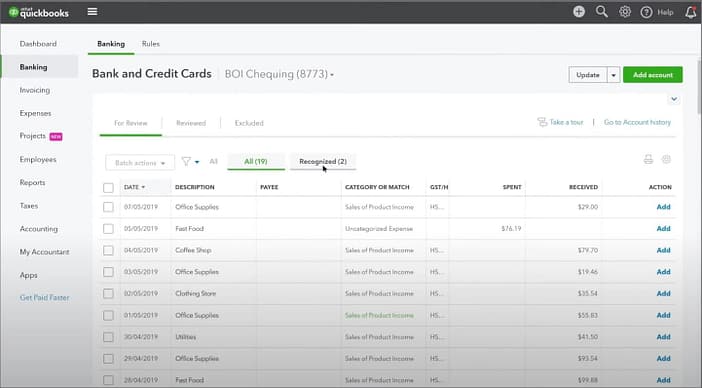Open the settings gear in header

pyautogui.click(x=625, y=12)
